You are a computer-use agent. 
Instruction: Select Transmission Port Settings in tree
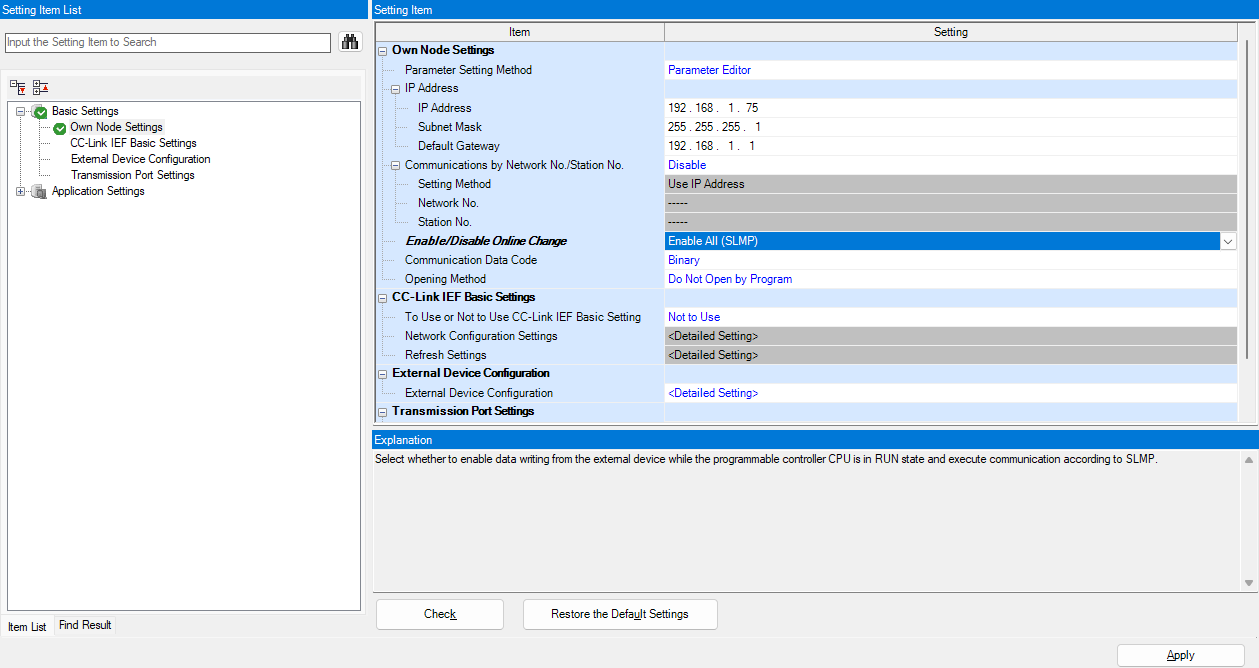132,175
